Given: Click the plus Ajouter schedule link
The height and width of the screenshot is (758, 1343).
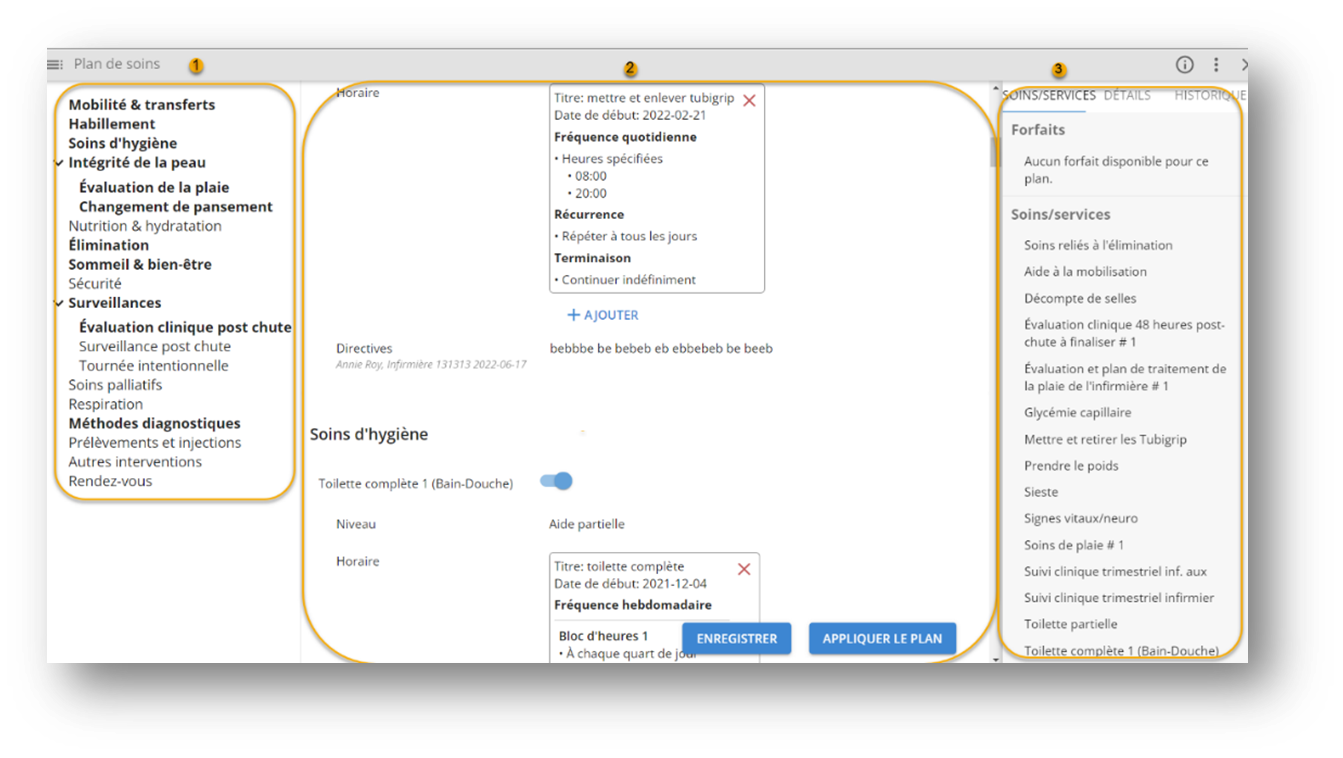Looking at the screenshot, I should coord(602,315).
